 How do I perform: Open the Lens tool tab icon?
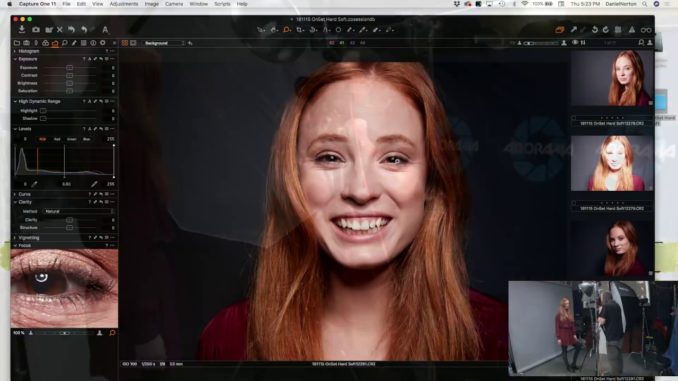click(36, 43)
